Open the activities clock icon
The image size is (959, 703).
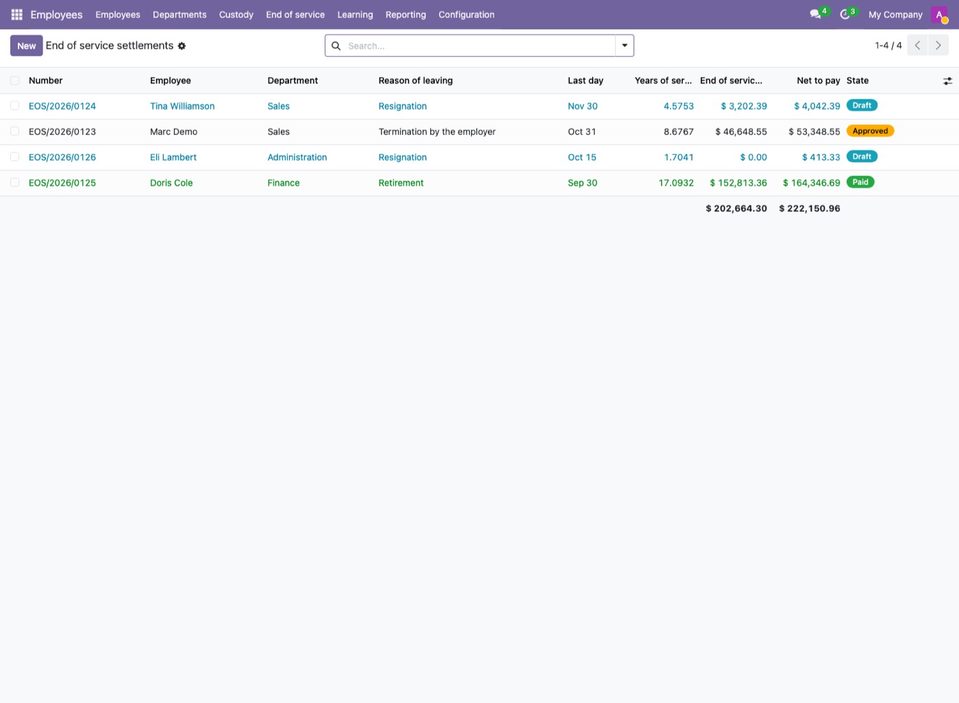pyautogui.click(x=845, y=14)
